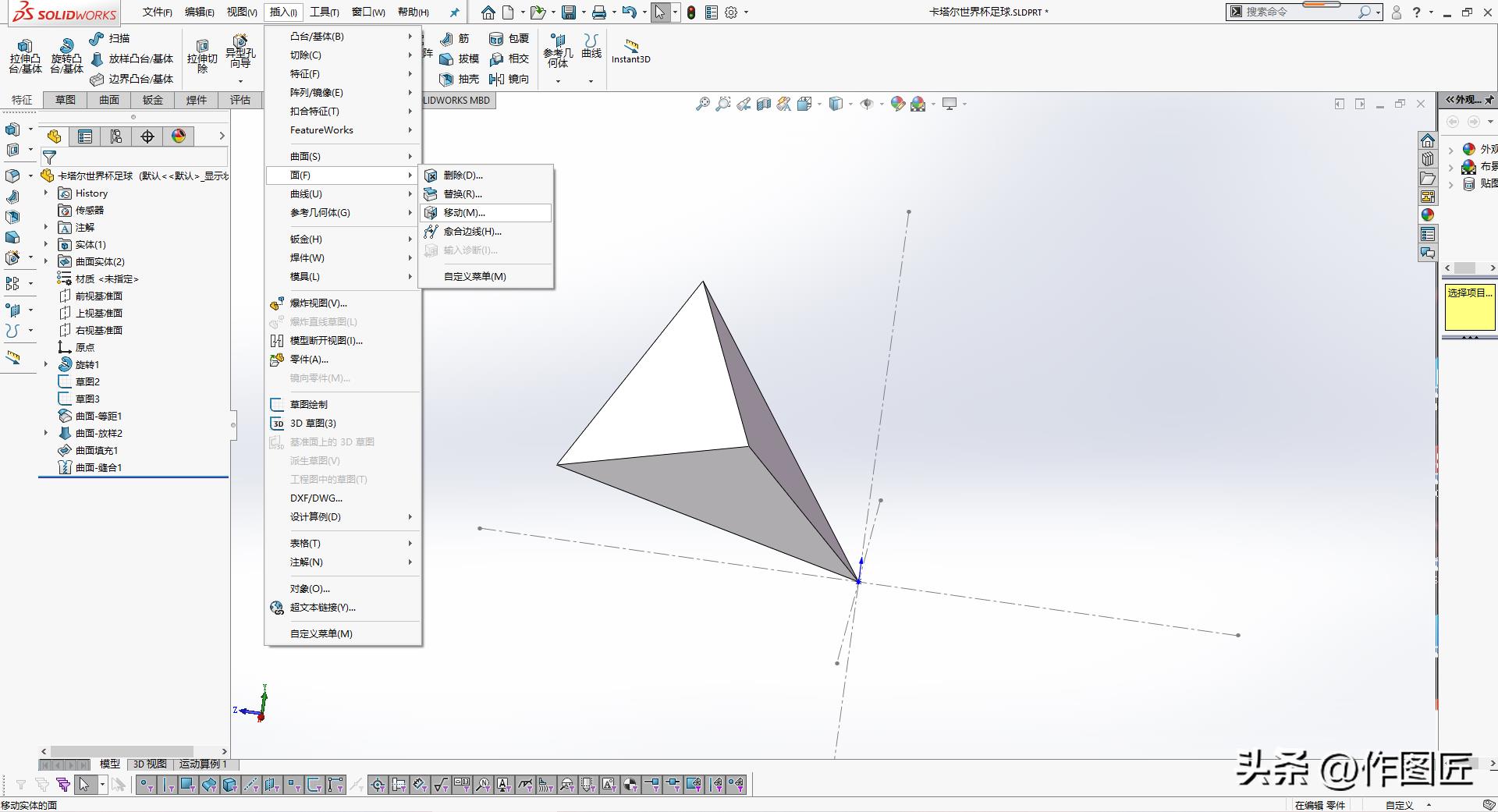The width and height of the screenshot is (1498, 812).
Task: Toggle the traffic light rebuild icon
Action: click(x=691, y=12)
